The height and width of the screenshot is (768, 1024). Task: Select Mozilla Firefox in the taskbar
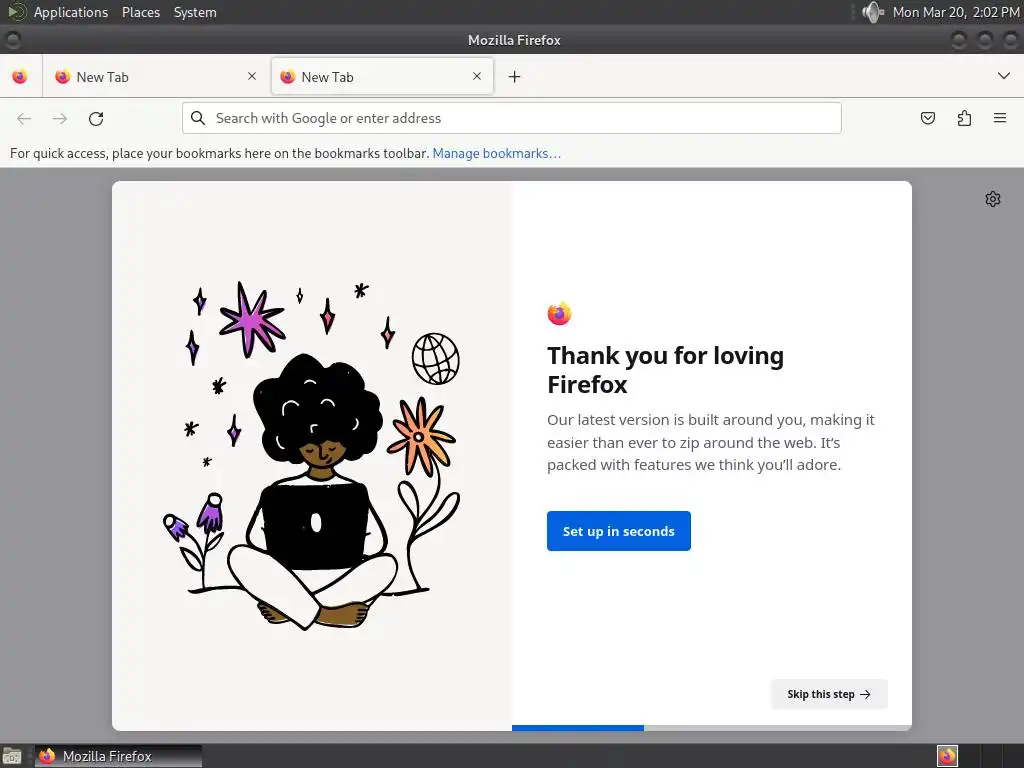[118, 756]
